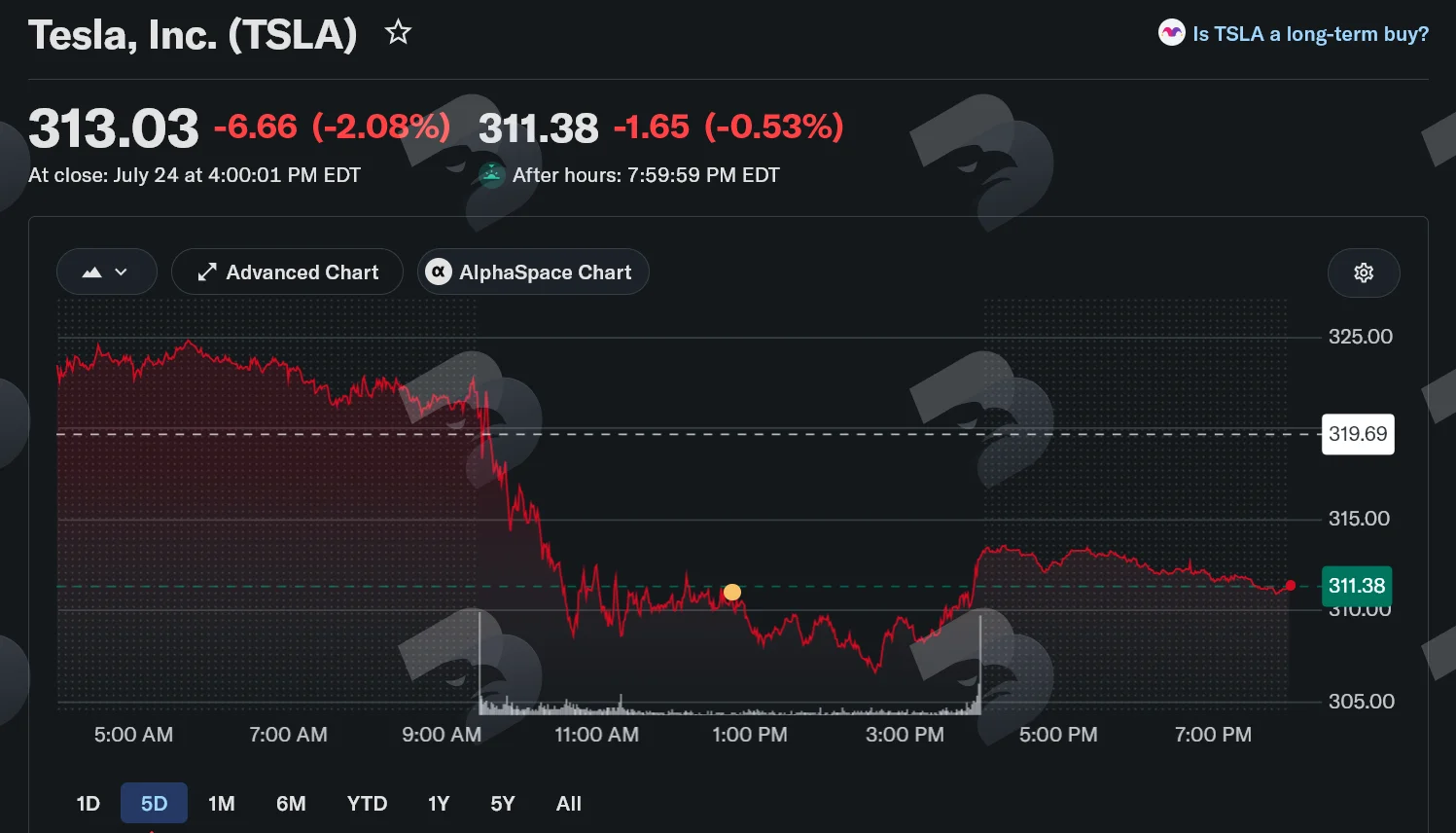This screenshot has height=833, width=1456.
Task: Select the 1D time range
Action: pos(89,804)
